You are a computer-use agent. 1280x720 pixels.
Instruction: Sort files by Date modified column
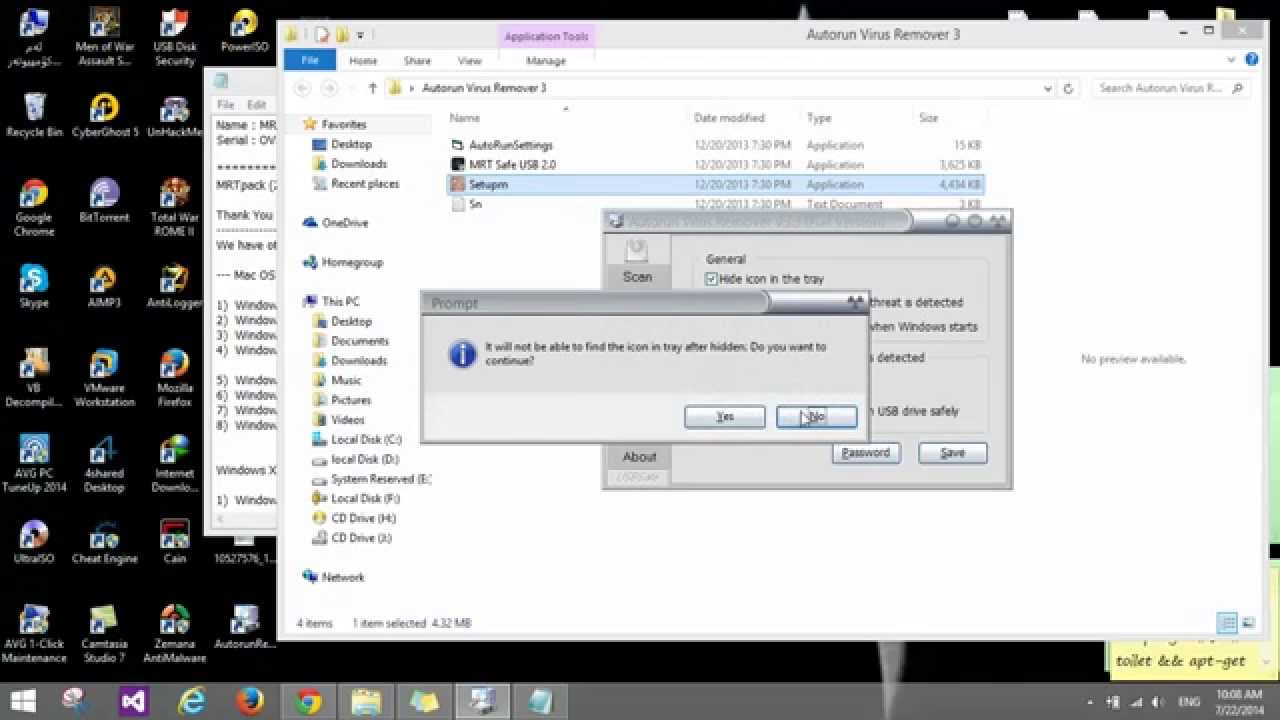pyautogui.click(x=729, y=118)
